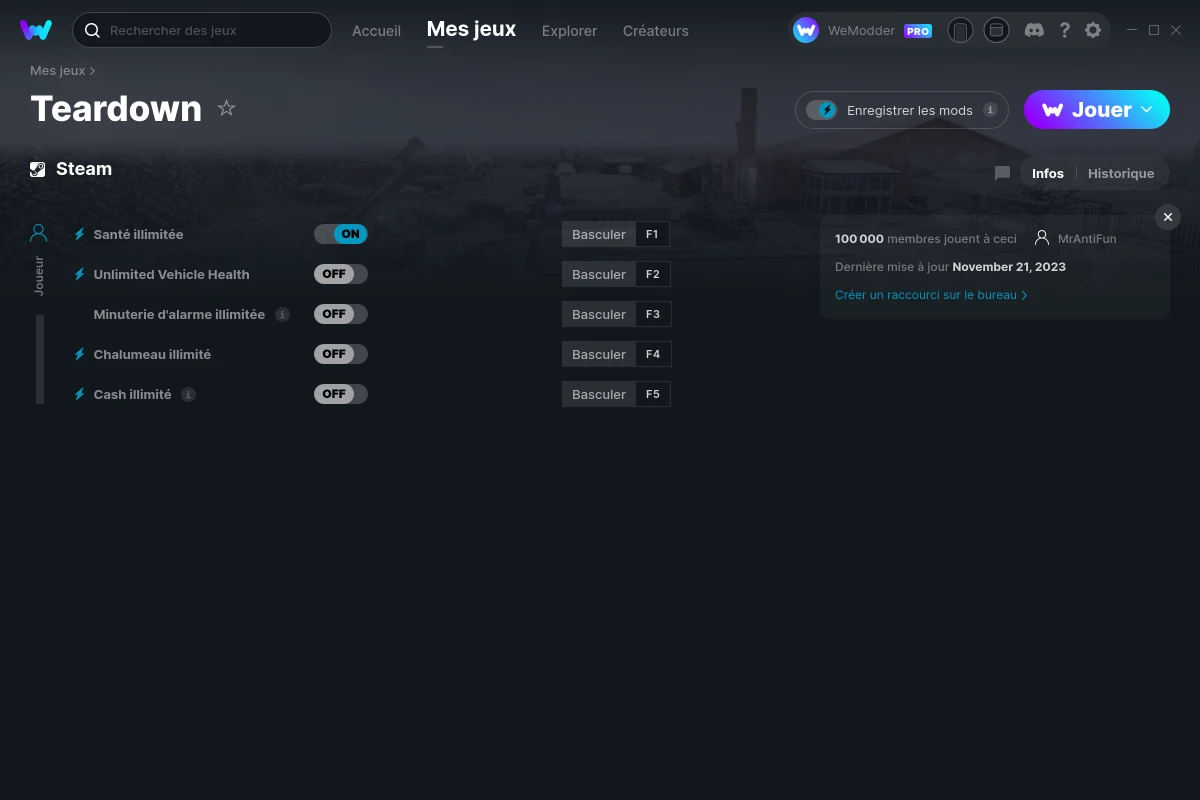The image size is (1200, 800).
Task: Open the Discord icon link
Action: coord(1035,30)
